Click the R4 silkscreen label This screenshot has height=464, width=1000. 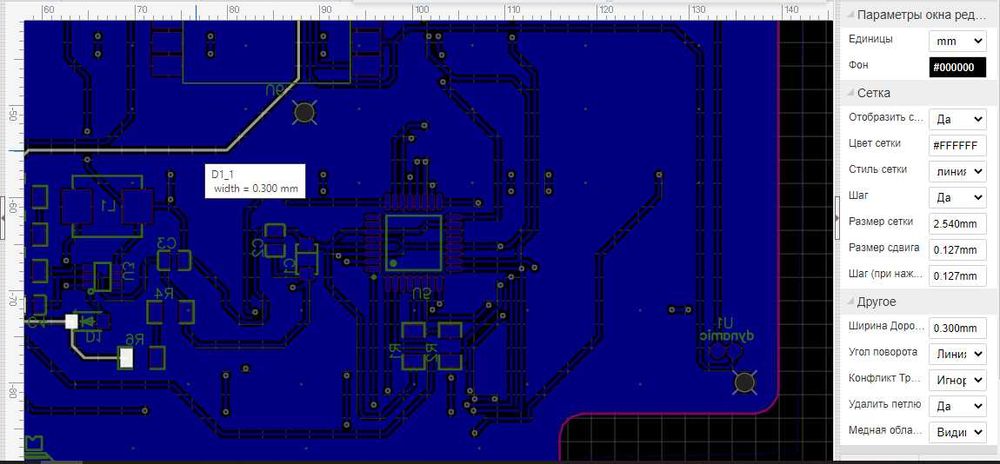click(164, 293)
